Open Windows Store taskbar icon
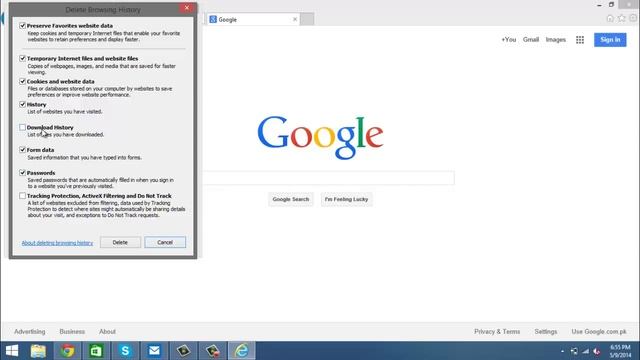640x360 pixels. pyautogui.click(x=96, y=351)
